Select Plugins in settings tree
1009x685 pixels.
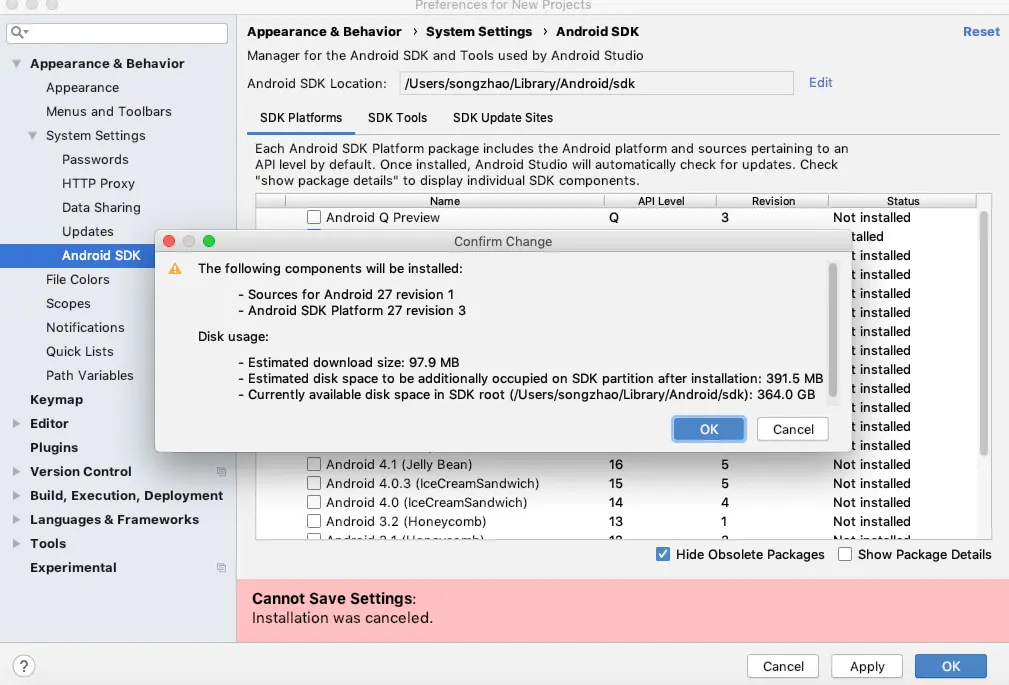click(x=54, y=447)
